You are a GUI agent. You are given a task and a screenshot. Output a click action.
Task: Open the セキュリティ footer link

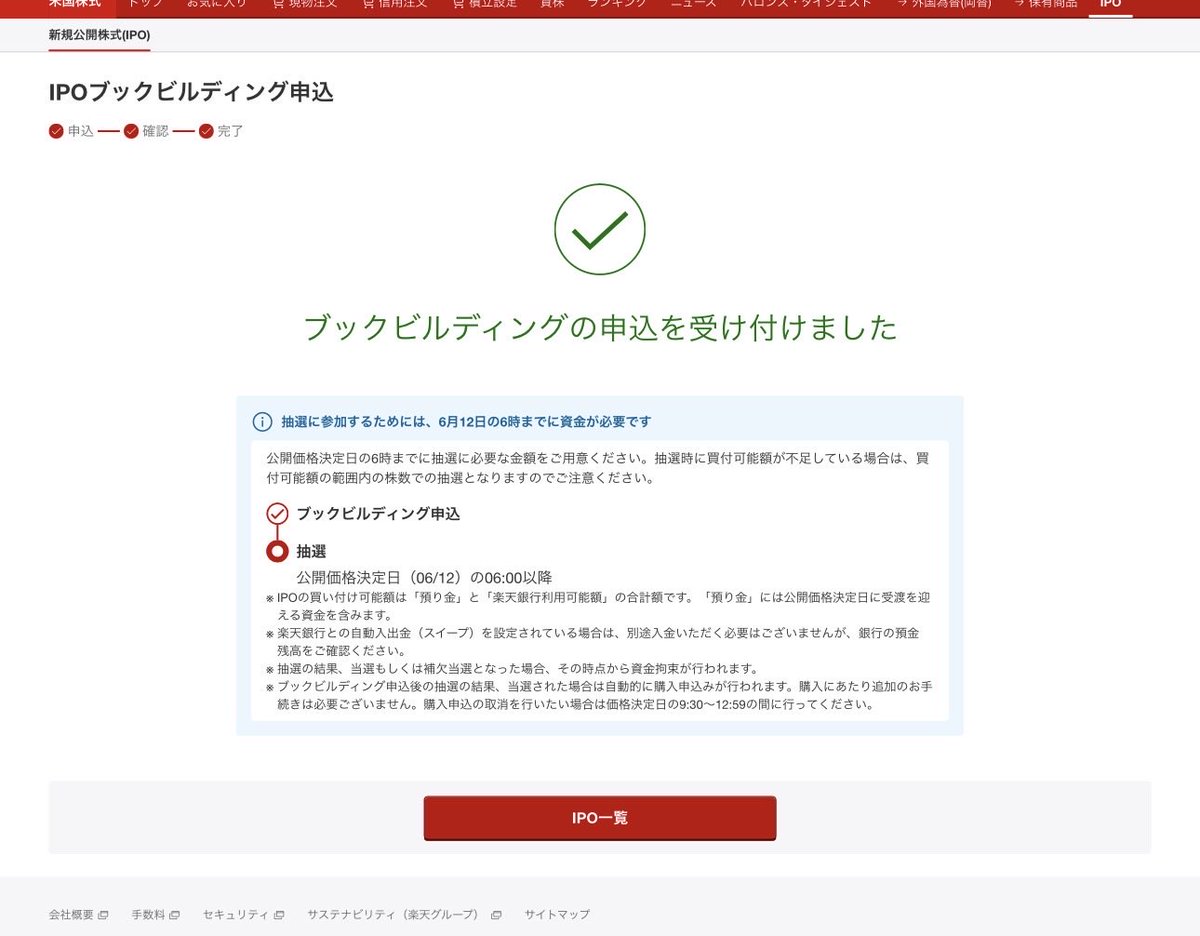pos(243,914)
